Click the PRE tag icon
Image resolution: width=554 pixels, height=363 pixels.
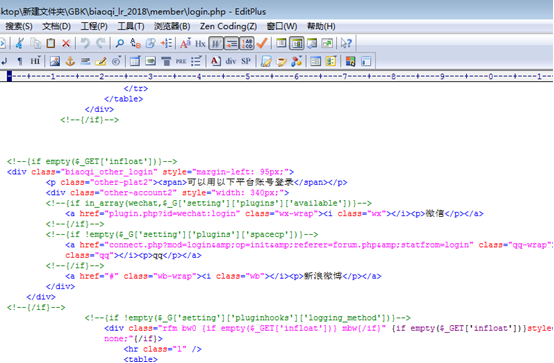click(x=181, y=61)
